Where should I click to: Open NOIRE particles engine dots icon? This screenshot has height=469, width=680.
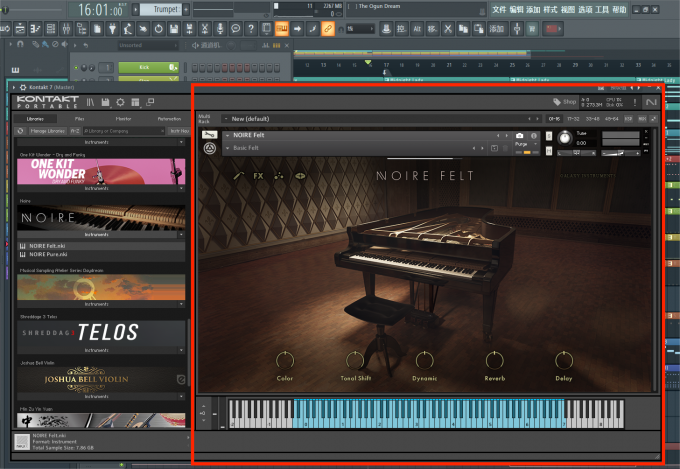[x=279, y=176]
